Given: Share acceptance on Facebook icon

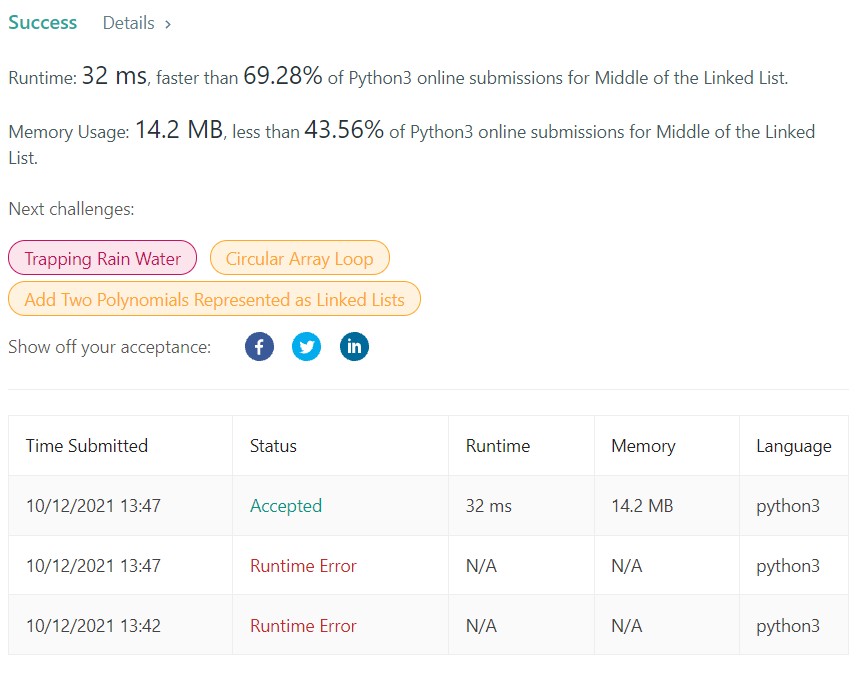Looking at the screenshot, I should pyautogui.click(x=259, y=347).
